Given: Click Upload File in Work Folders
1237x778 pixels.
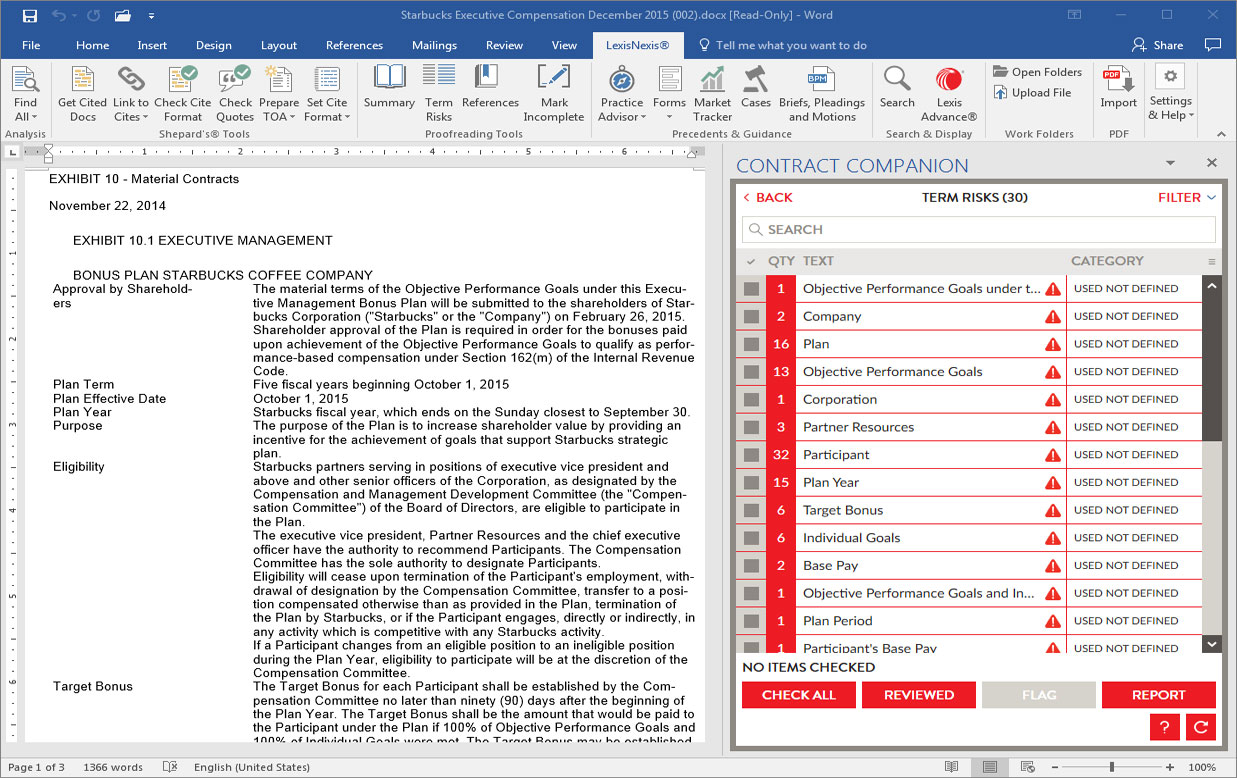Looking at the screenshot, I should point(1033,93).
